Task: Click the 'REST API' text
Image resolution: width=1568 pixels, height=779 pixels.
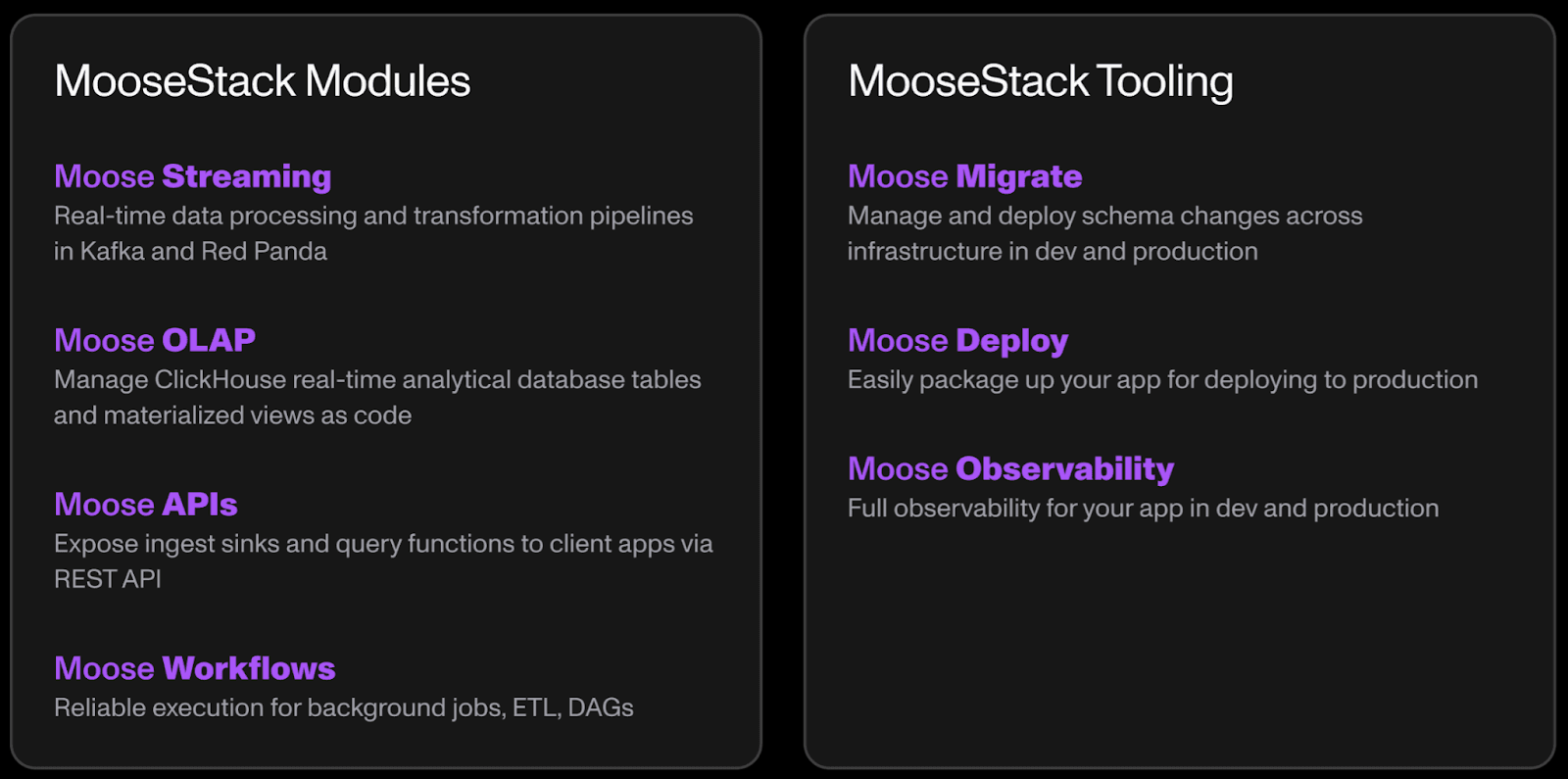Action: point(108,579)
